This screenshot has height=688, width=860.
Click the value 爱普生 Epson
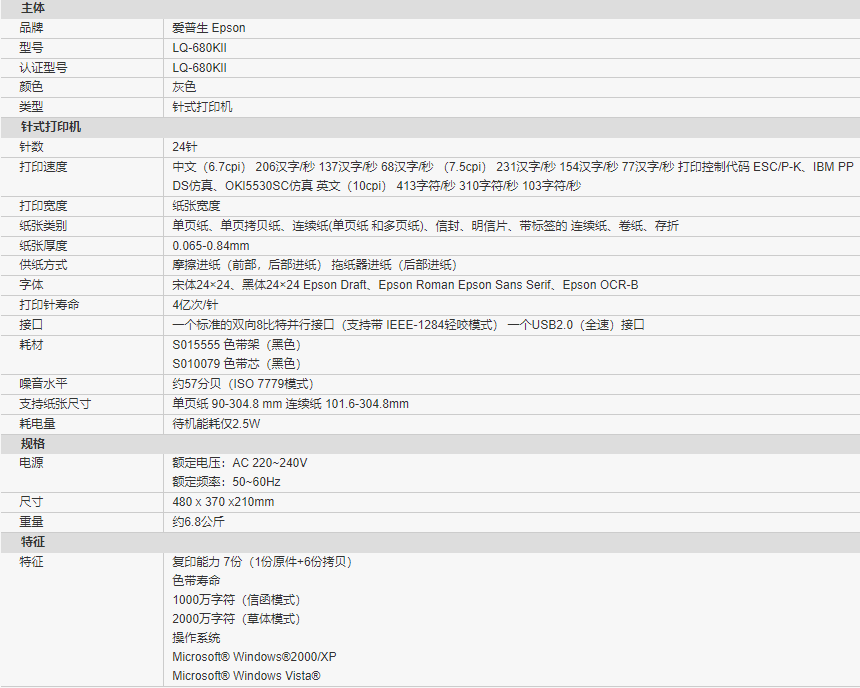(x=208, y=28)
